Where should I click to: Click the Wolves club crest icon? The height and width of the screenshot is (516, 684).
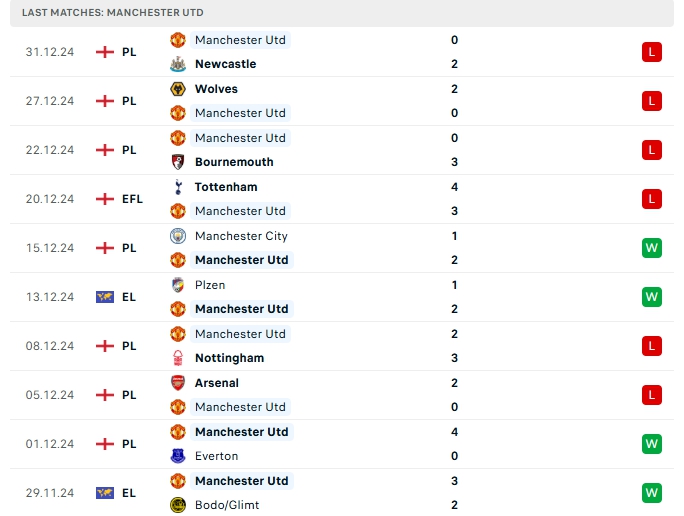(178, 89)
